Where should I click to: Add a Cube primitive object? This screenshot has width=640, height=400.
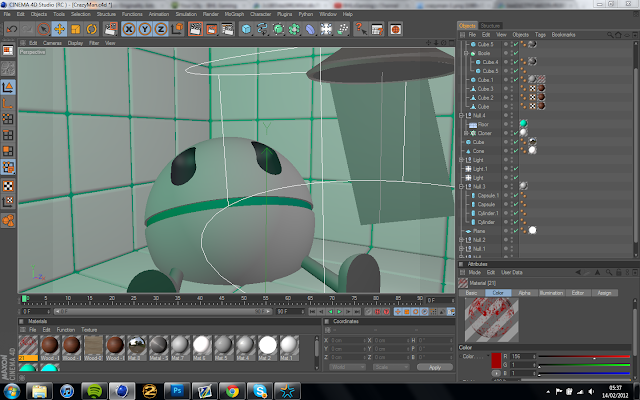[x=246, y=29]
